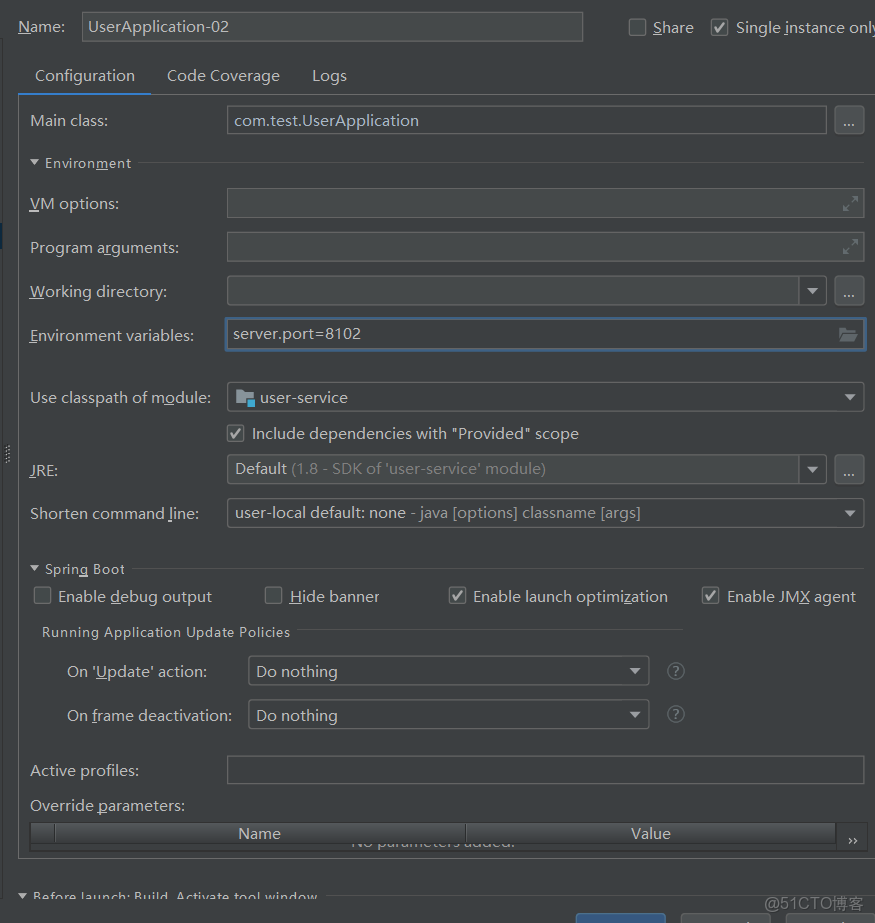Viewport: 875px width, 923px height.
Task: Open the Program arguments expand-editor icon
Action: point(850,247)
